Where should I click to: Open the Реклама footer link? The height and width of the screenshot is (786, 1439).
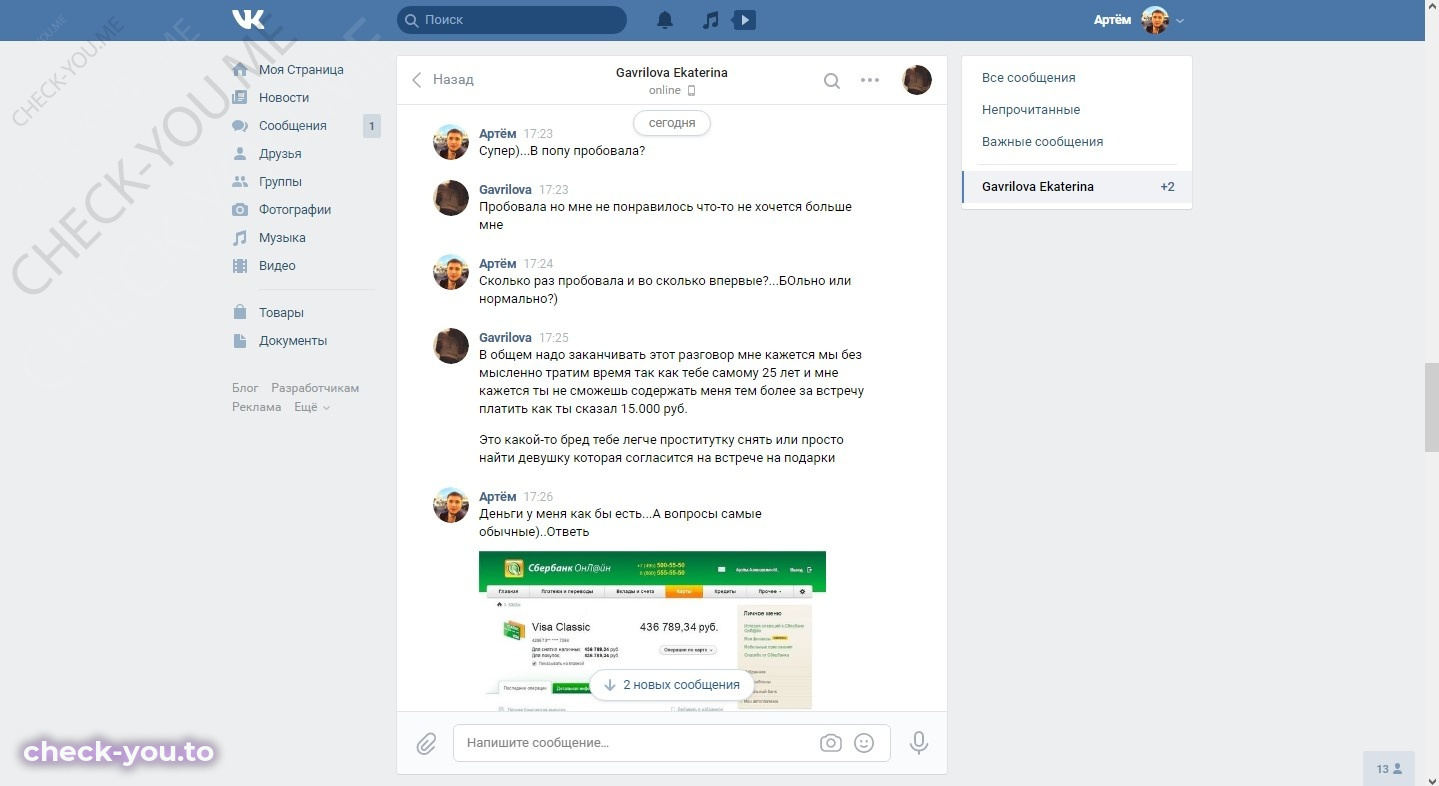click(x=257, y=407)
